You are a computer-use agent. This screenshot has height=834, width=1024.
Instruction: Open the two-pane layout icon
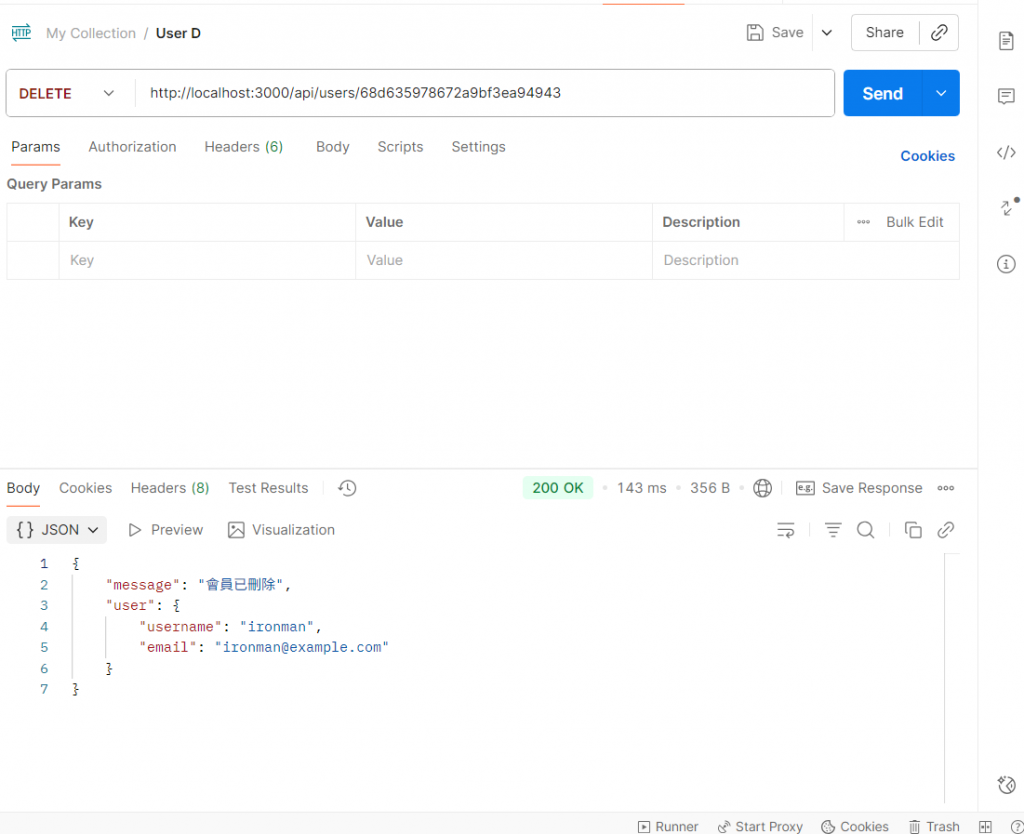pyautogui.click(x=985, y=827)
